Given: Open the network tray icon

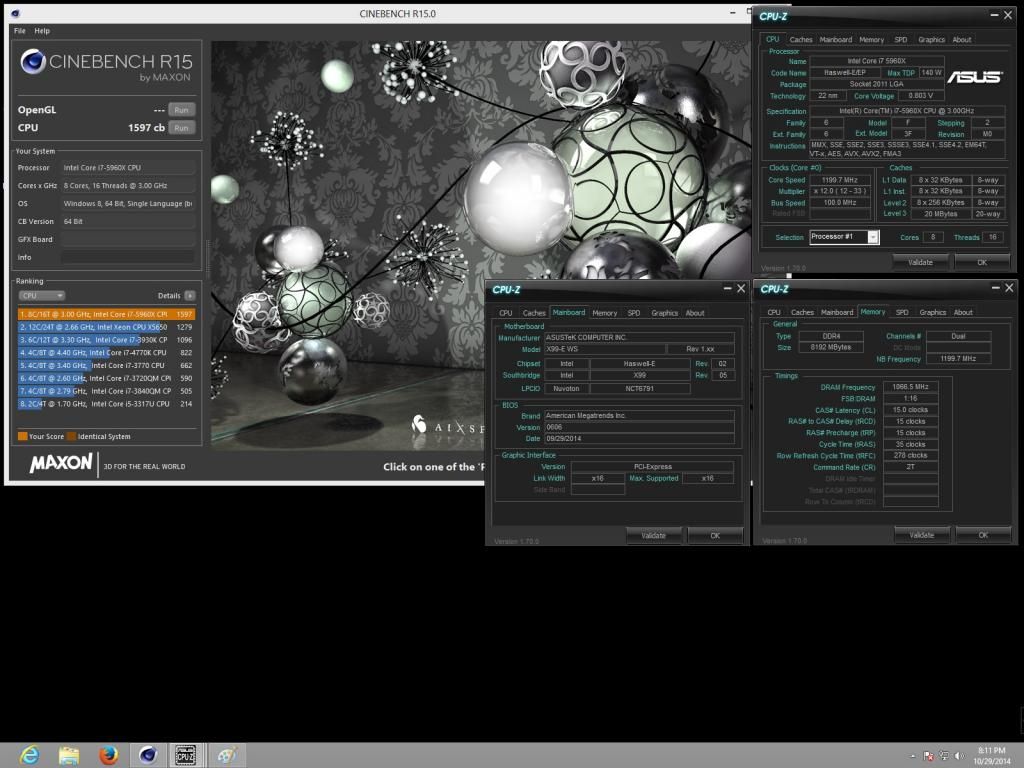Looking at the screenshot, I should pyautogui.click(x=944, y=756).
